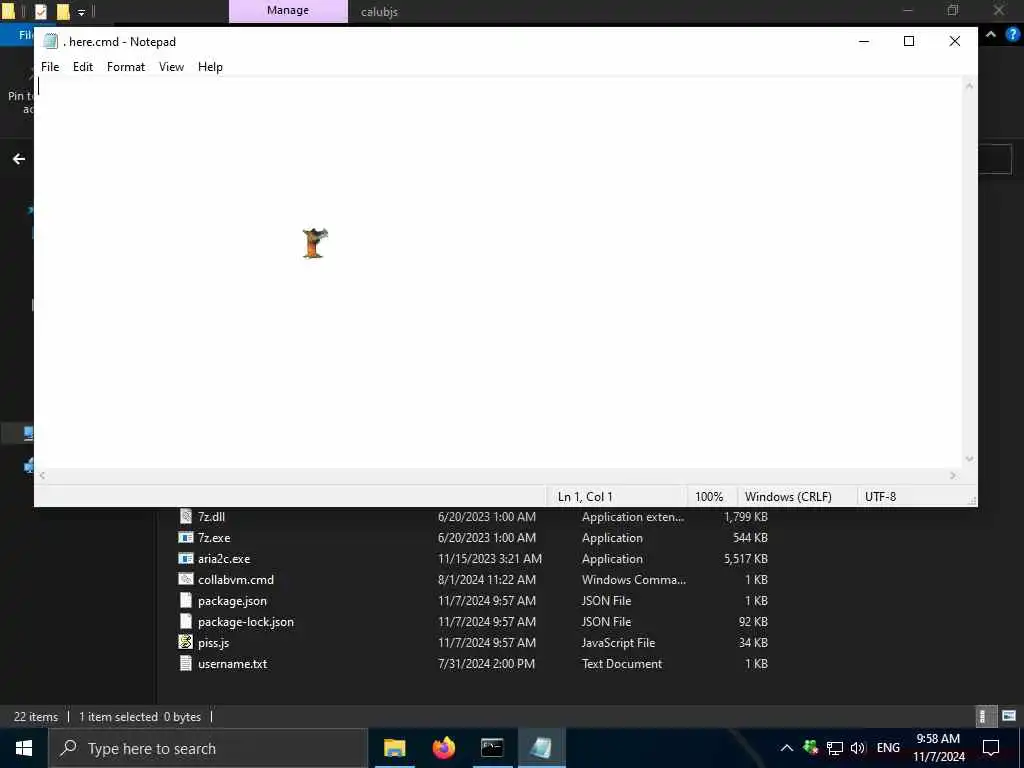Screen dimensions: 1024x768
Task: Select the package.json file name
Action: coord(232,601)
